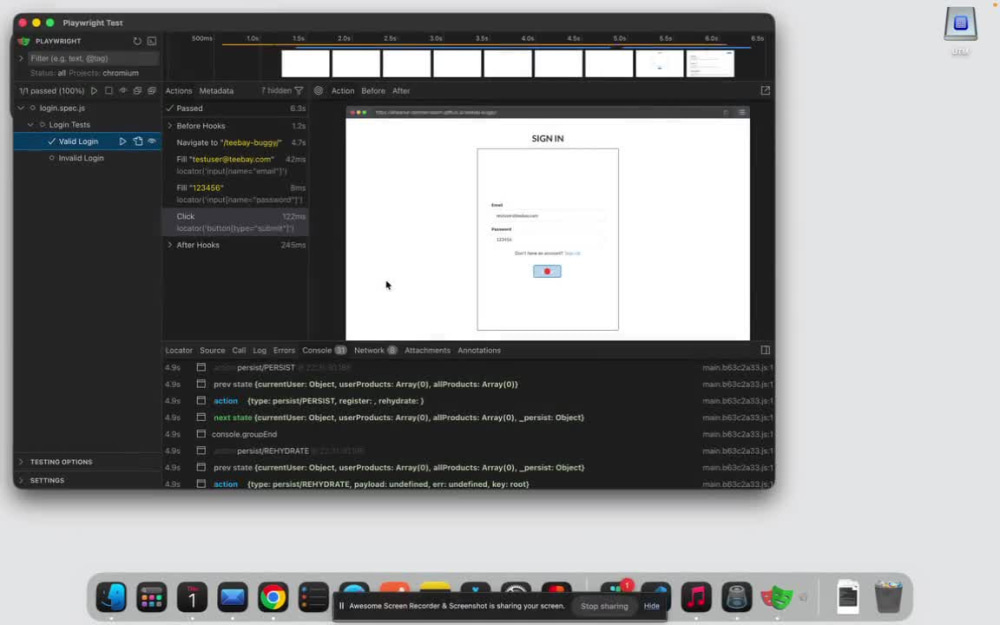This screenshot has width=1000, height=625.
Task: Toggle the output terminal panel icon
Action: (152, 41)
